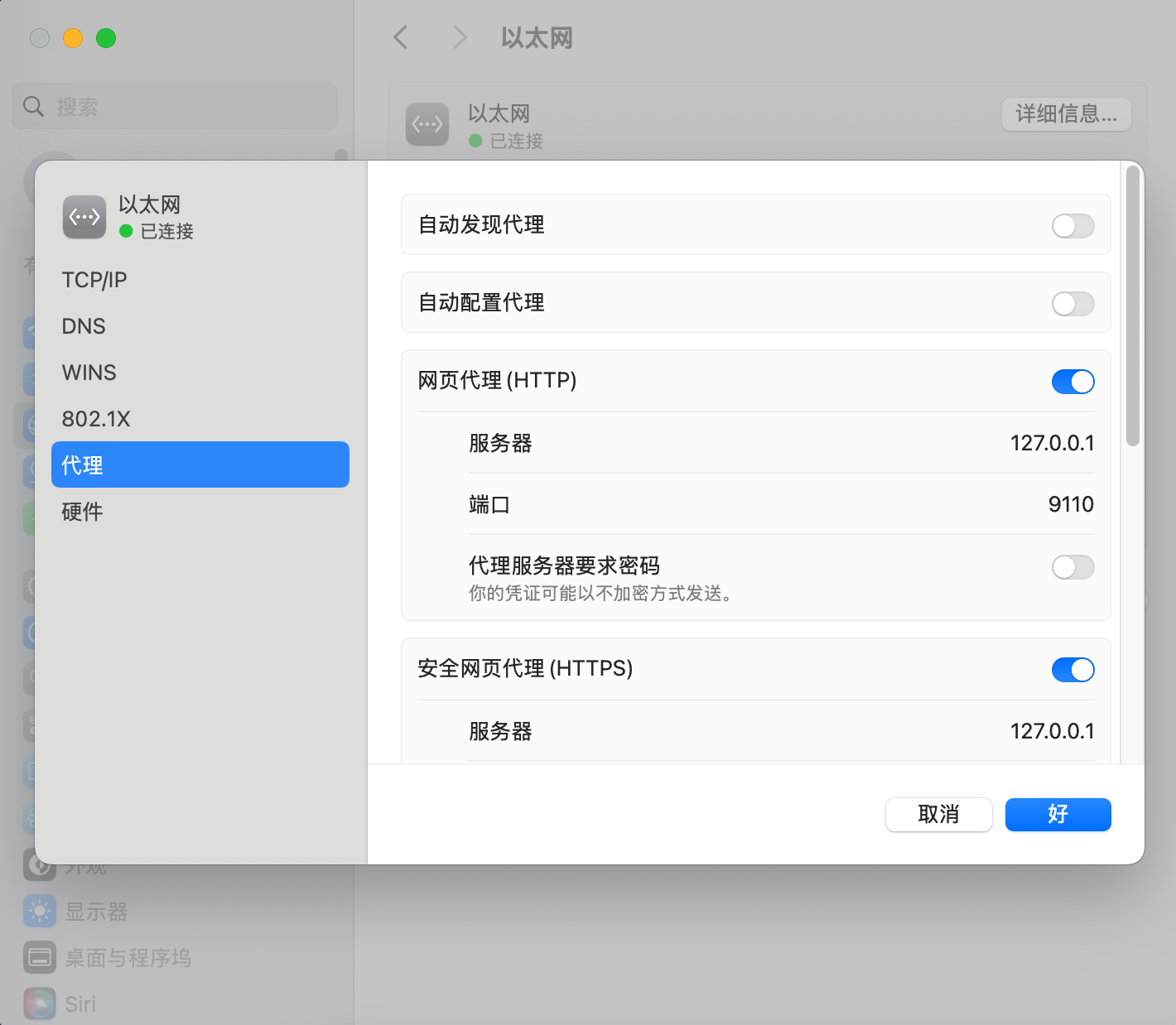This screenshot has height=1025, width=1176.
Task: Enable 自动配置代理 toggle
Action: tap(1073, 303)
